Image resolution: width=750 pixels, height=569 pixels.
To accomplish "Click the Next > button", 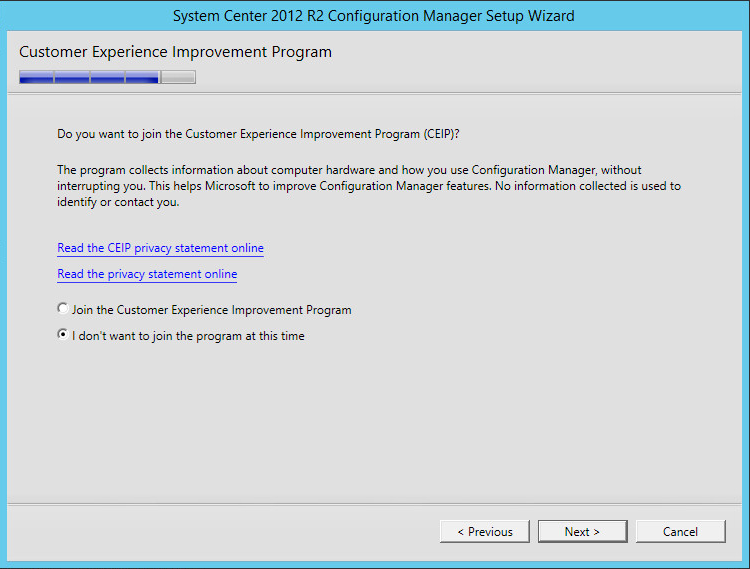I will pyautogui.click(x=582, y=531).
